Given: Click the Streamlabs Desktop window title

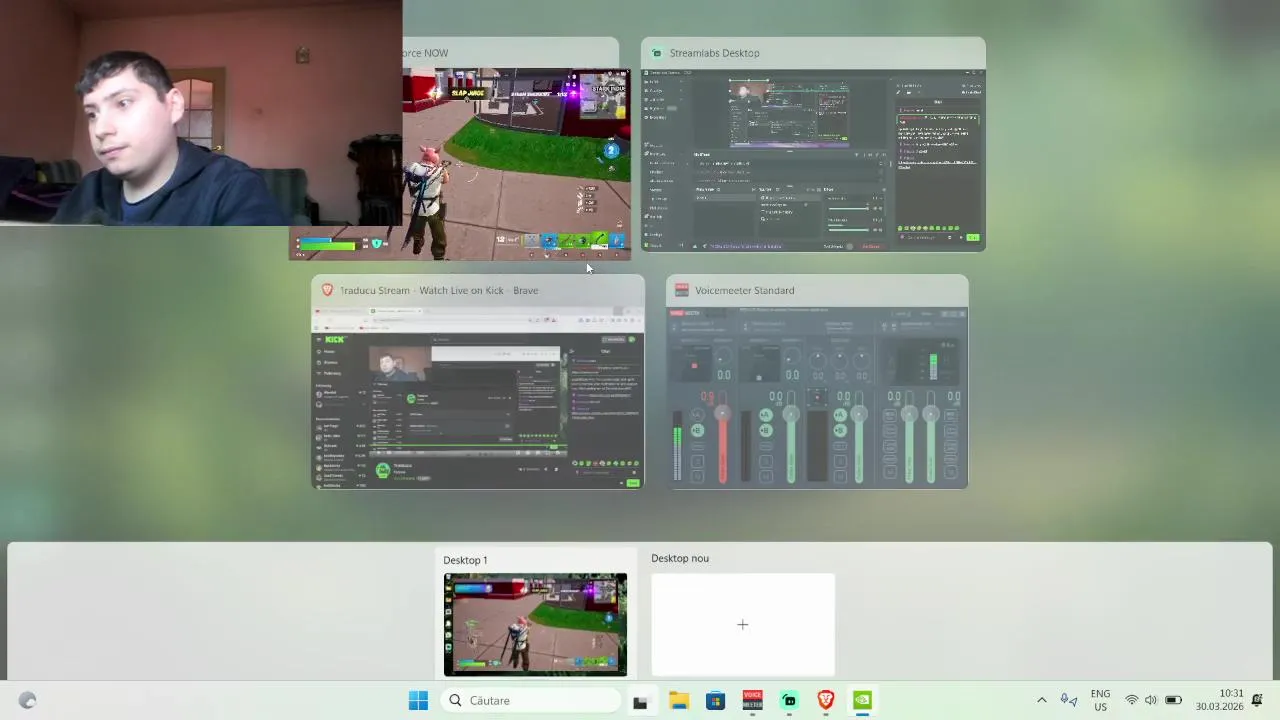Looking at the screenshot, I should point(714,53).
